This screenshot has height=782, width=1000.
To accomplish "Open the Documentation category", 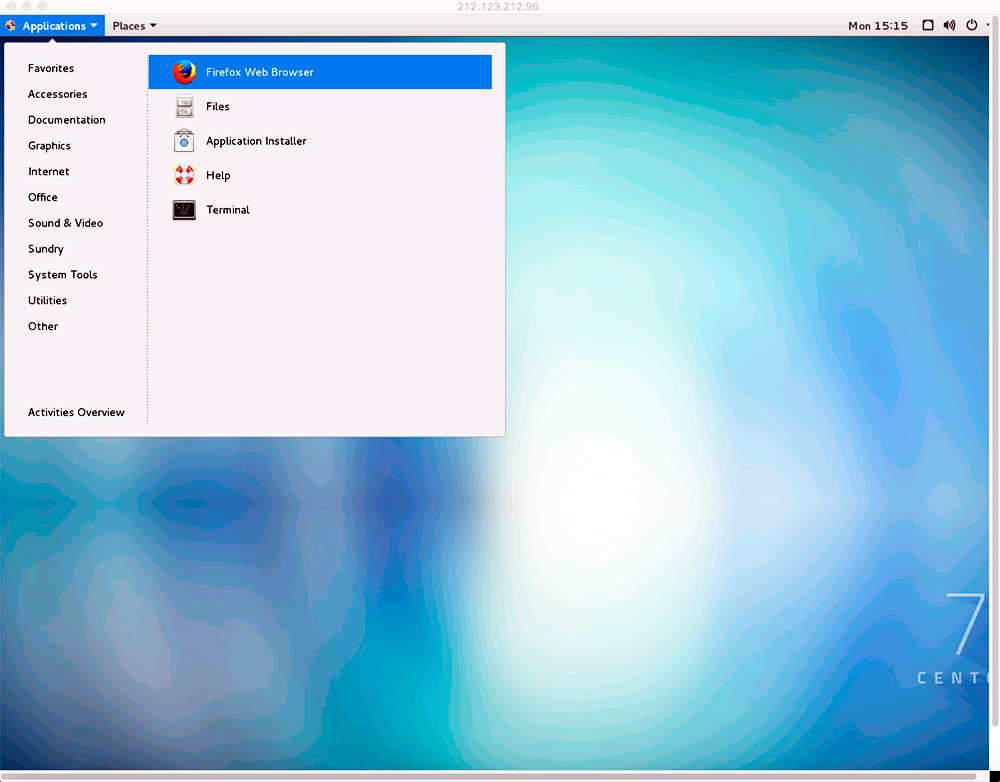I will [x=66, y=120].
